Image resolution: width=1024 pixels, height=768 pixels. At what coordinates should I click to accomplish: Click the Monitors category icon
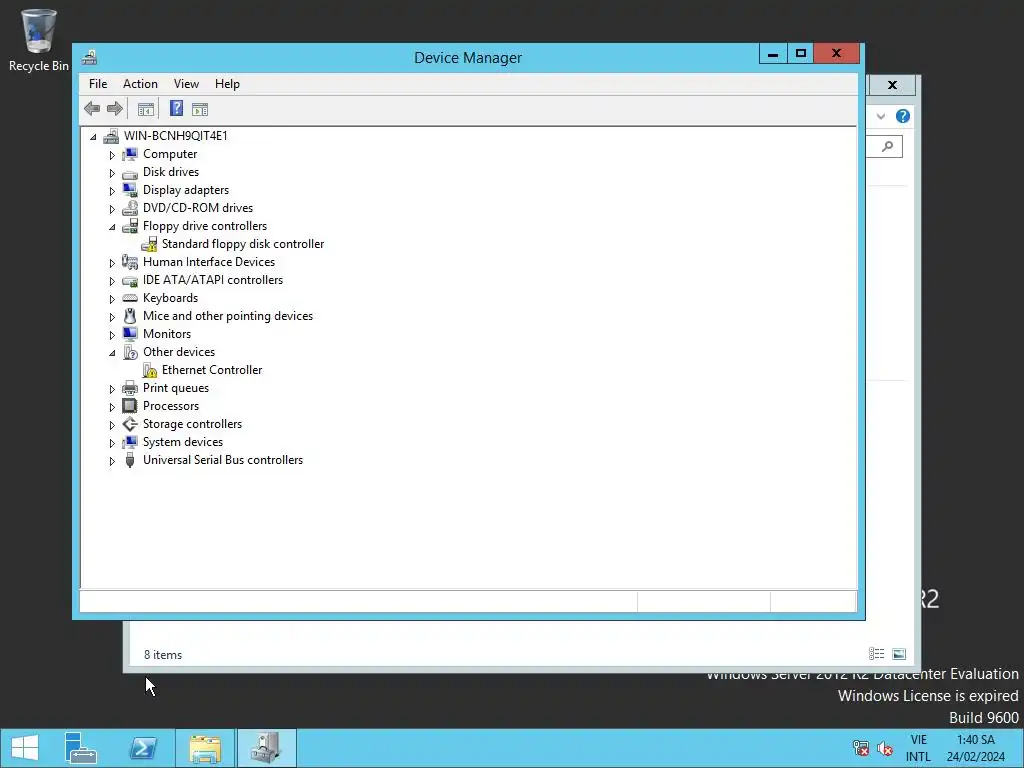130,334
